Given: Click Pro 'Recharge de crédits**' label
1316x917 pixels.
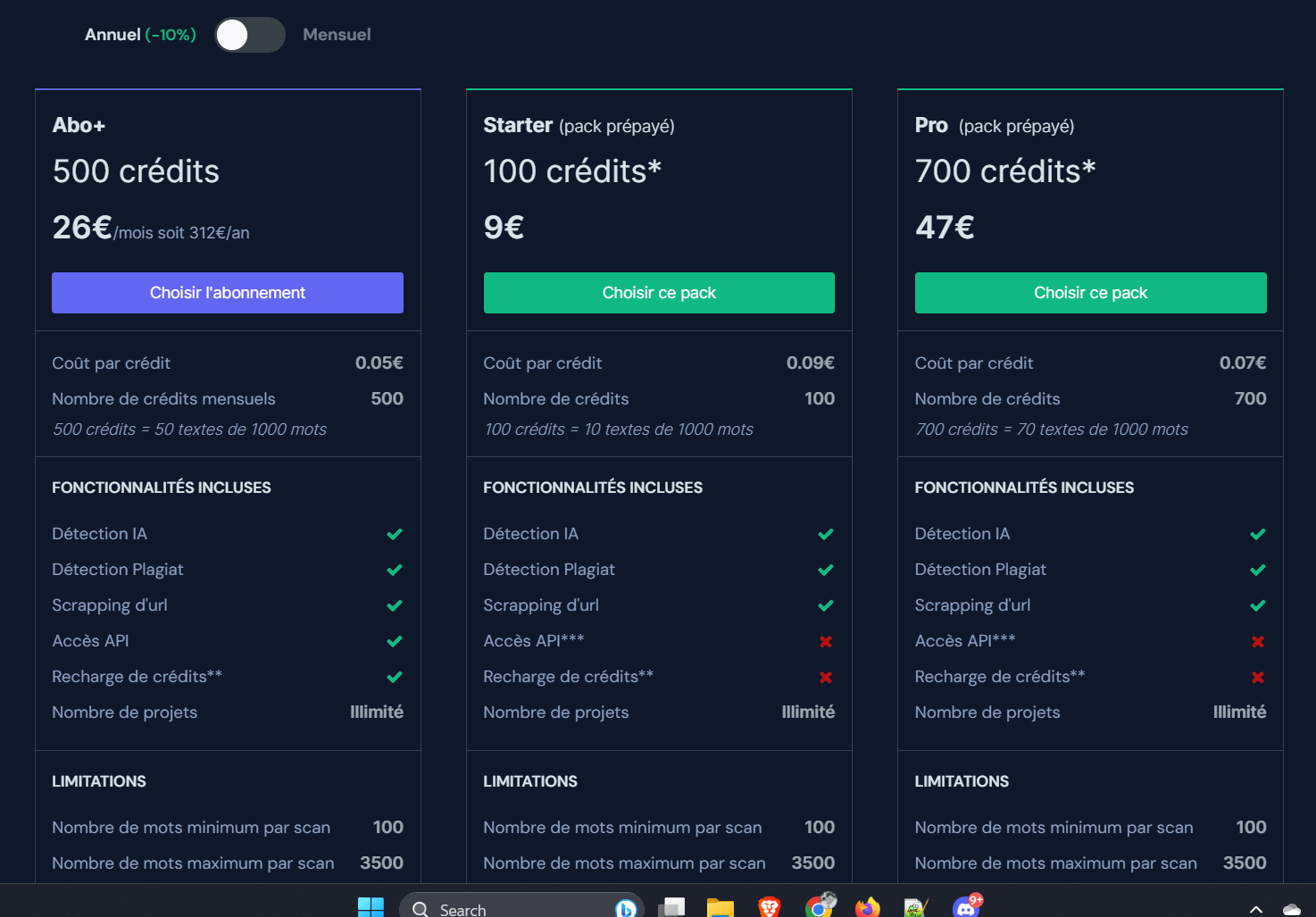Looking at the screenshot, I should click(x=1000, y=677).
